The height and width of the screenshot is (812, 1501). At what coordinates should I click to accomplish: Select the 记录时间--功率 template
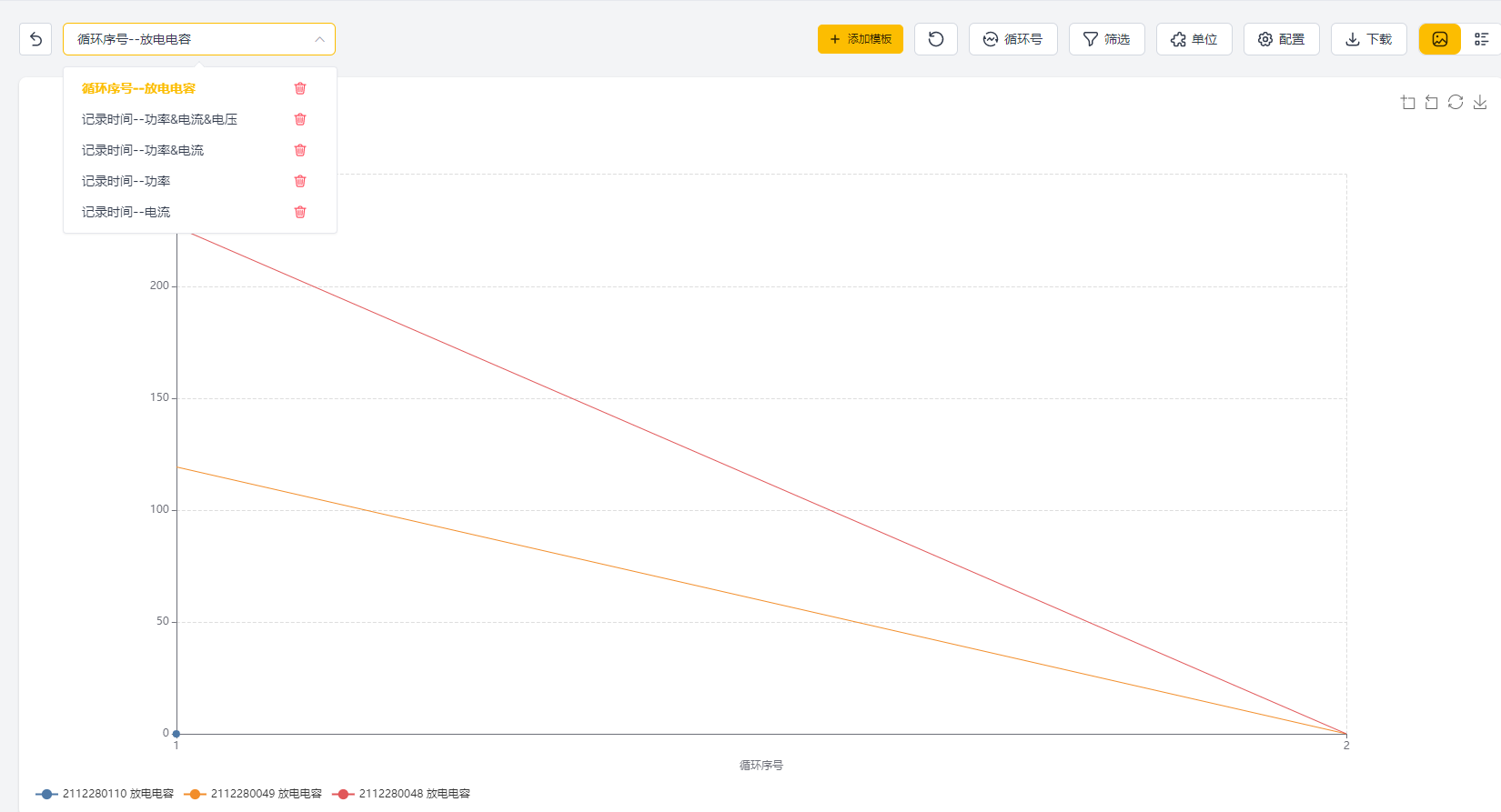[x=126, y=181]
